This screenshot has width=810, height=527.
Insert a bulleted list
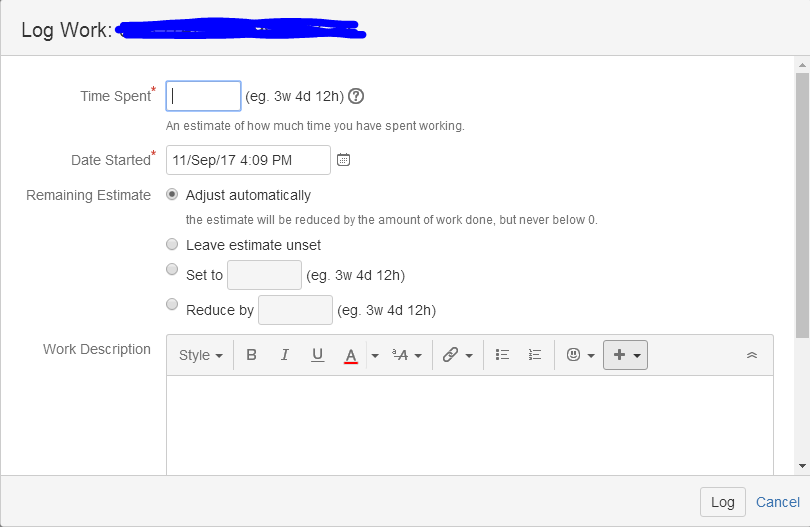click(x=502, y=355)
